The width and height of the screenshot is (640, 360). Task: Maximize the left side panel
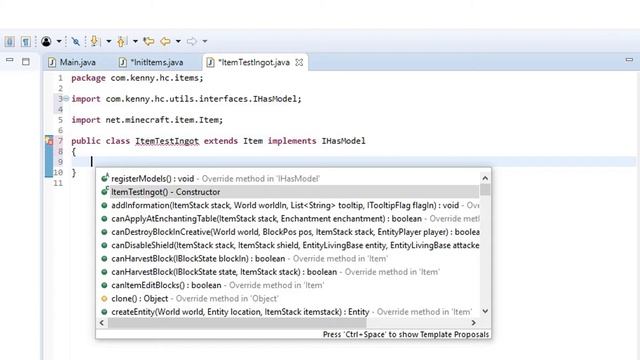(26, 62)
